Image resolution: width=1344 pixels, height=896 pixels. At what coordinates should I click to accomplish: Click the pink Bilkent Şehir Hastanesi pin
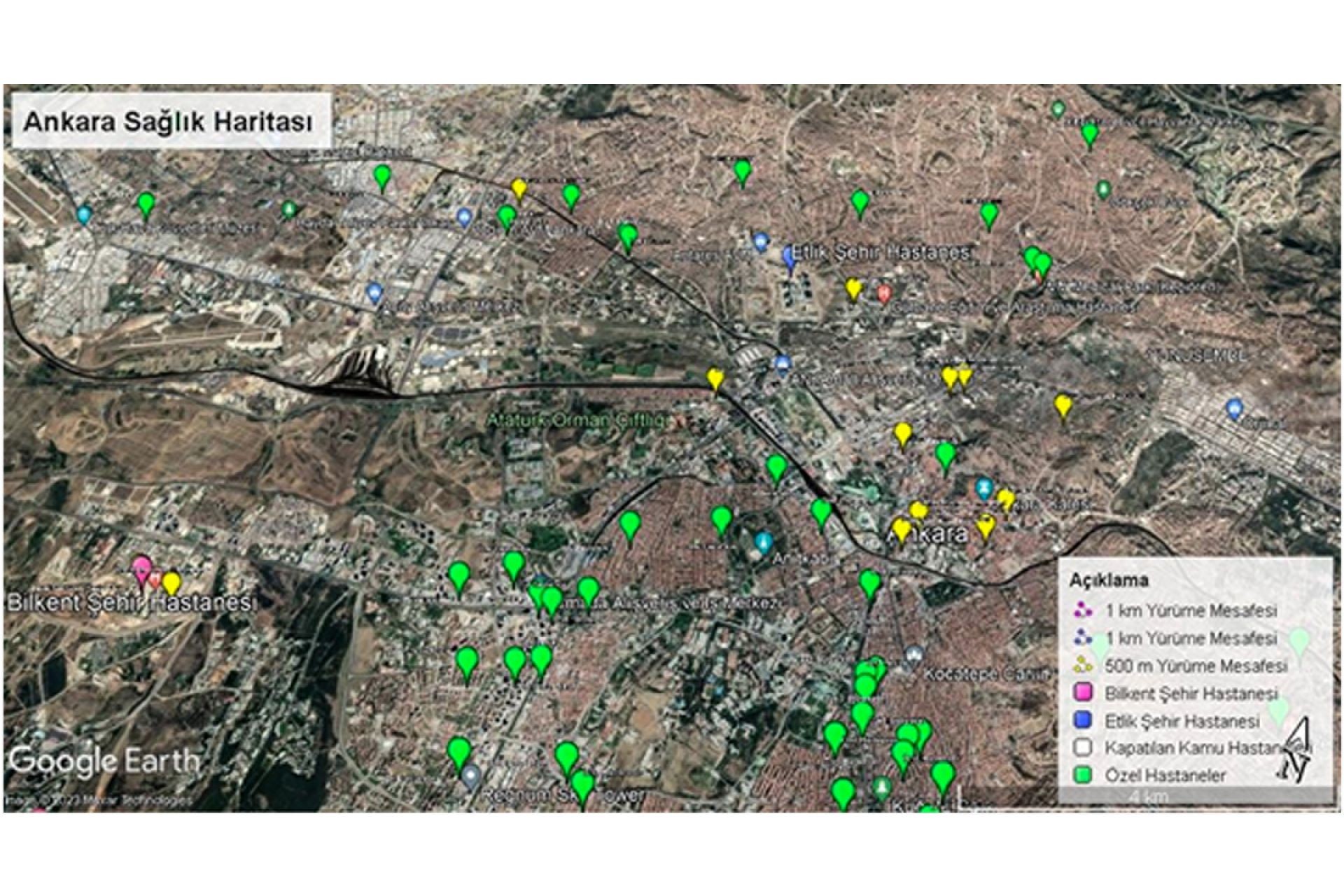click(x=142, y=568)
